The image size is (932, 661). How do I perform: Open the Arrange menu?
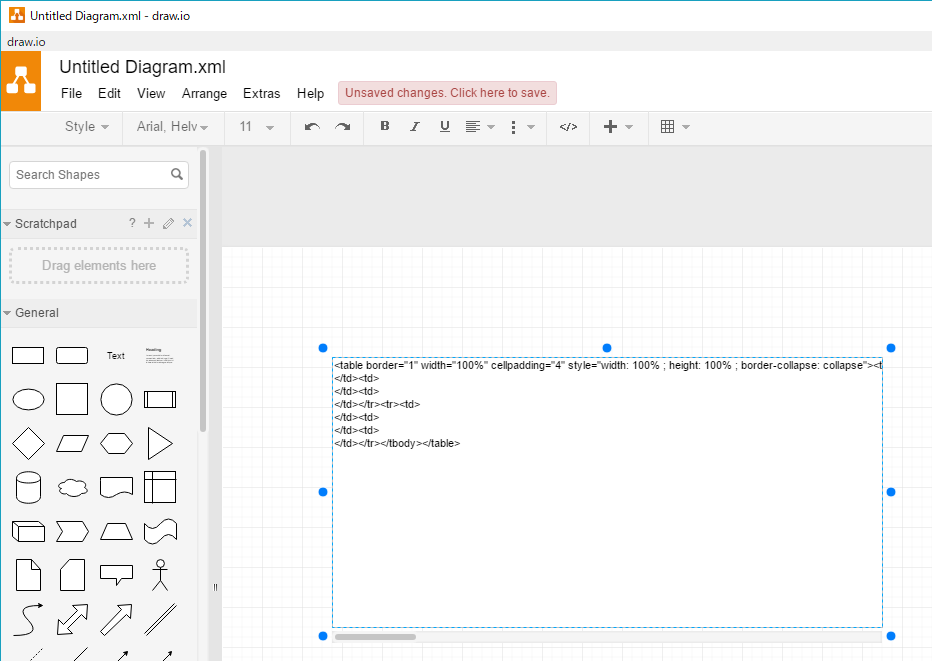point(204,93)
